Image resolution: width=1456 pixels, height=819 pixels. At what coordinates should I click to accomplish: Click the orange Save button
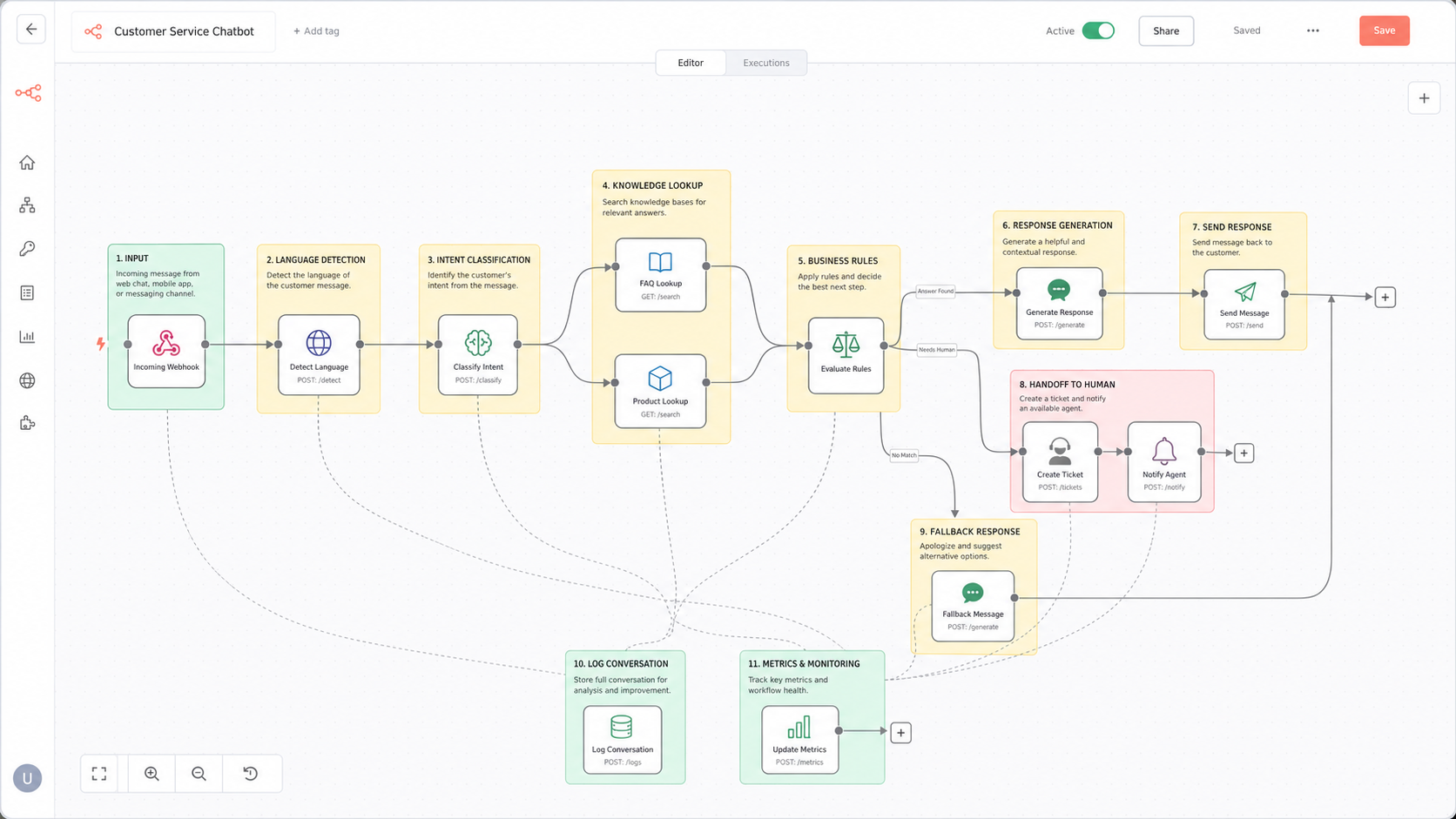point(1385,30)
